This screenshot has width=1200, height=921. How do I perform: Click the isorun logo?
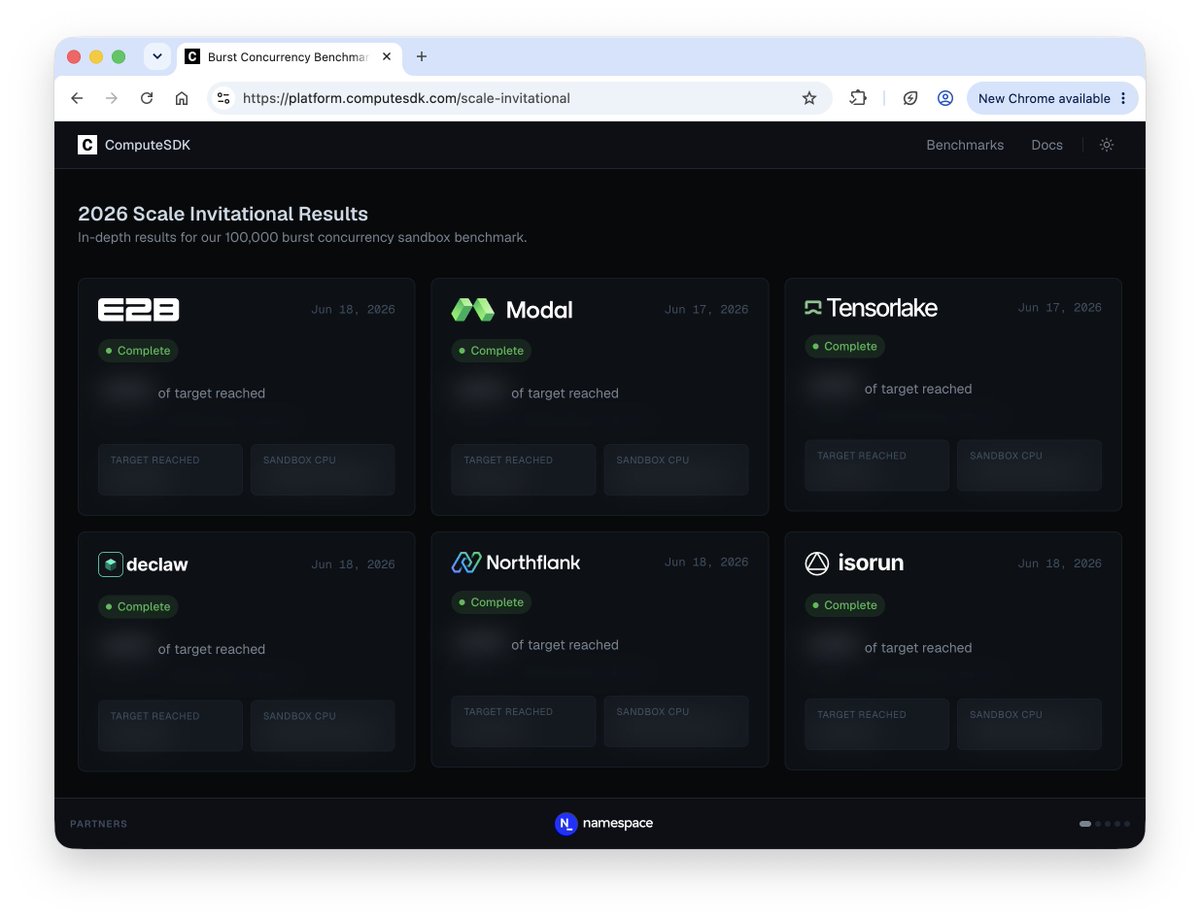(854, 563)
